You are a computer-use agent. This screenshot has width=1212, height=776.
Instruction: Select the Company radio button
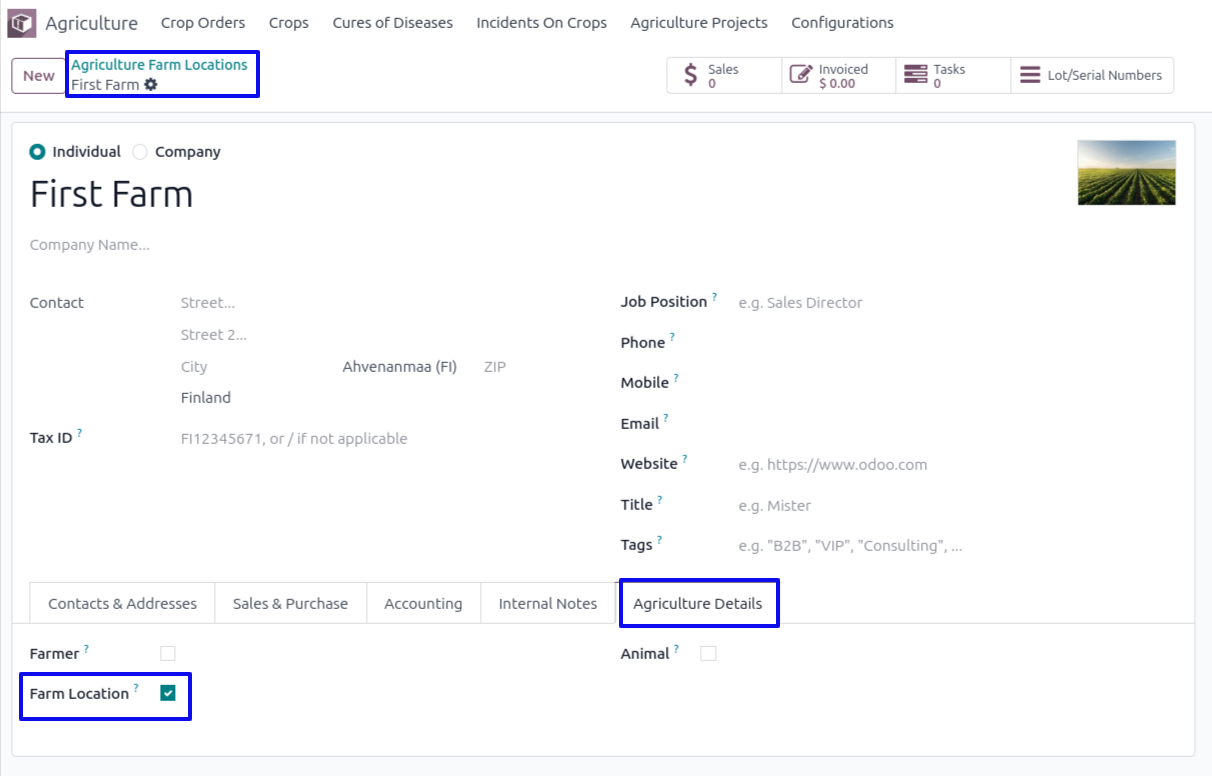pyautogui.click(x=140, y=152)
